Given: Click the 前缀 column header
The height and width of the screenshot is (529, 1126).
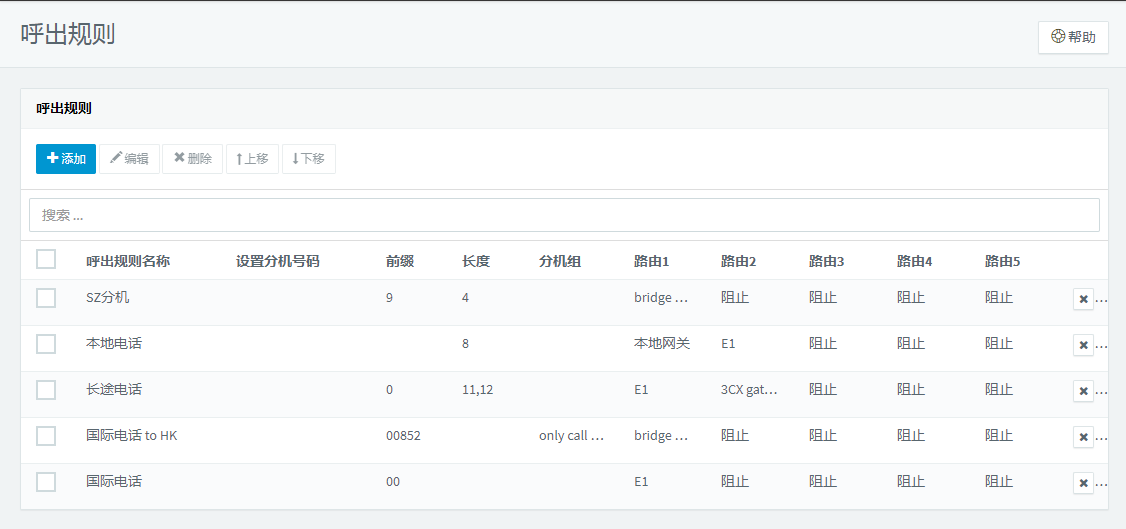Looking at the screenshot, I should click(399, 261).
